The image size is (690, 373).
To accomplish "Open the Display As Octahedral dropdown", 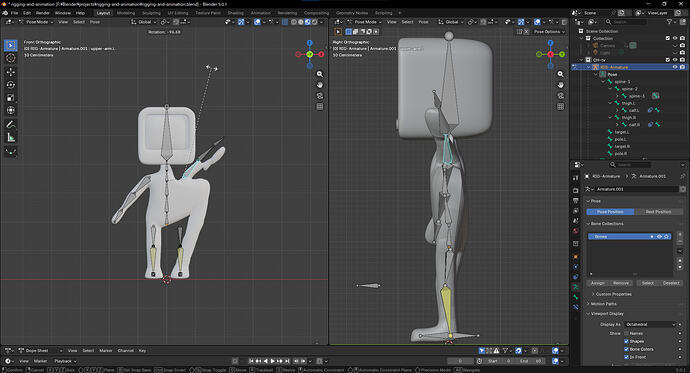I will coord(650,325).
